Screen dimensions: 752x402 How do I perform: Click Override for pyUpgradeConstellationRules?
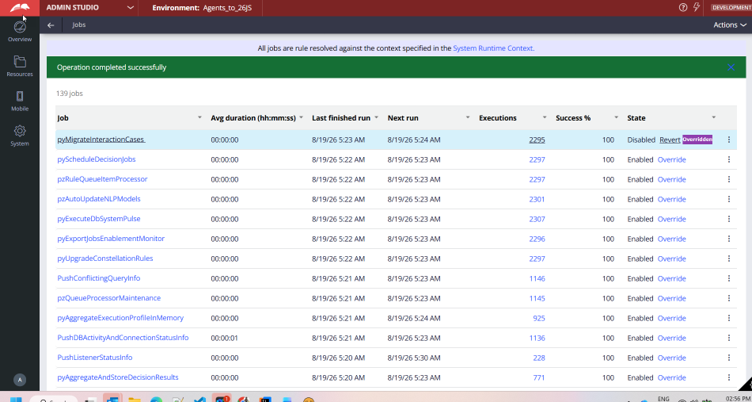(671, 259)
